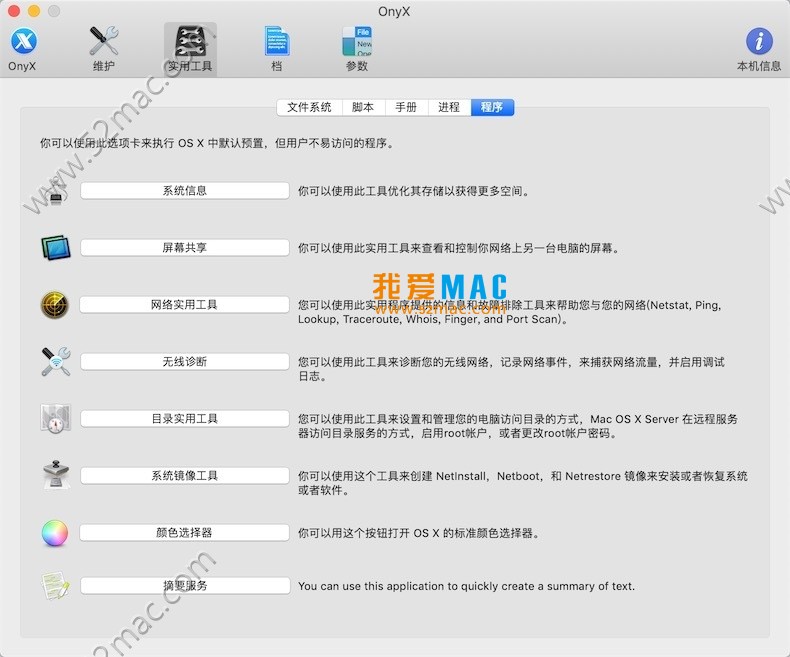Minimize the window with yellow button
Image resolution: width=790 pixels, height=657 pixels.
point(34,11)
